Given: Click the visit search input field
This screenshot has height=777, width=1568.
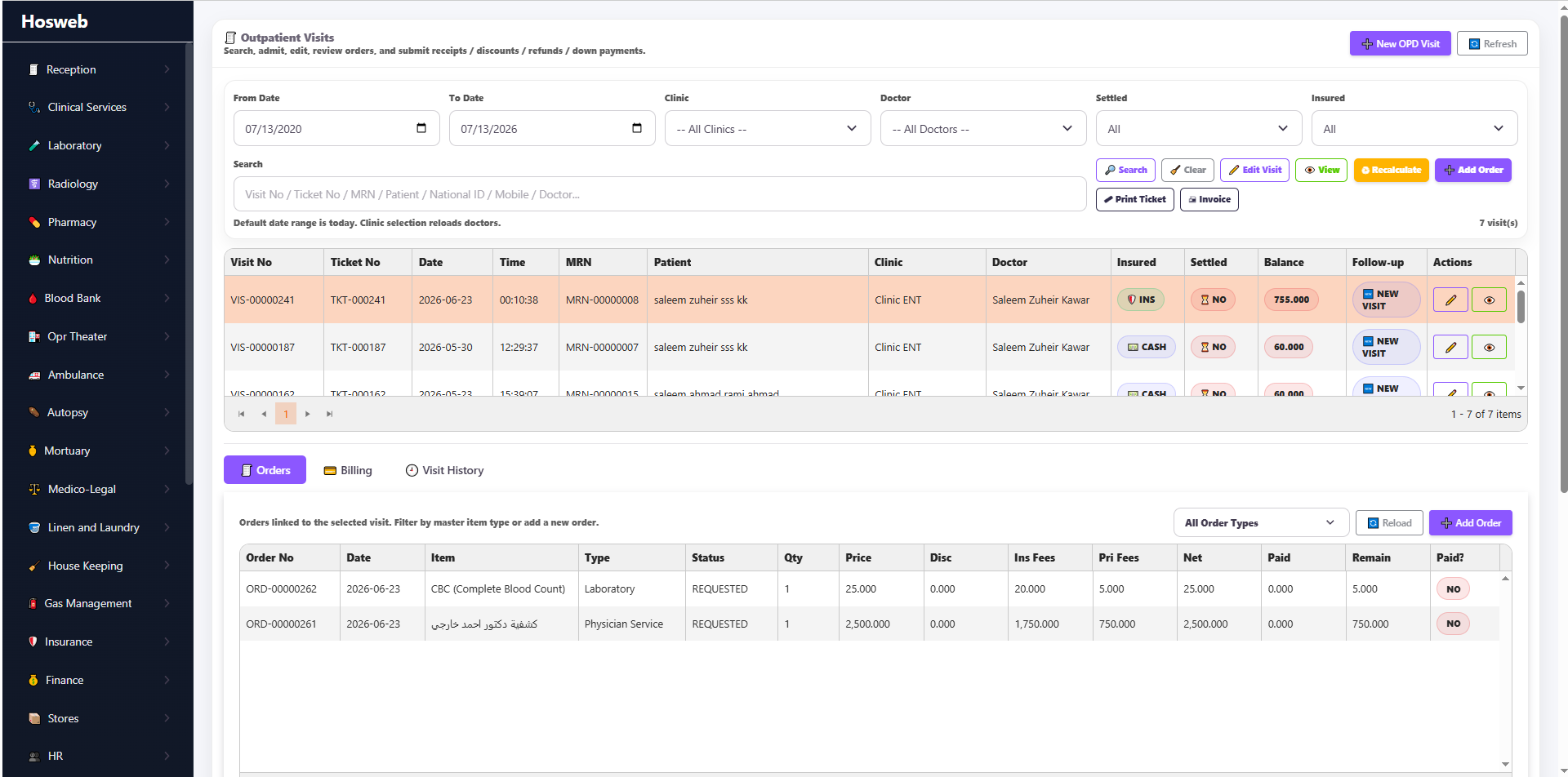Looking at the screenshot, I should pyautogui.click(x=660, y=194).
